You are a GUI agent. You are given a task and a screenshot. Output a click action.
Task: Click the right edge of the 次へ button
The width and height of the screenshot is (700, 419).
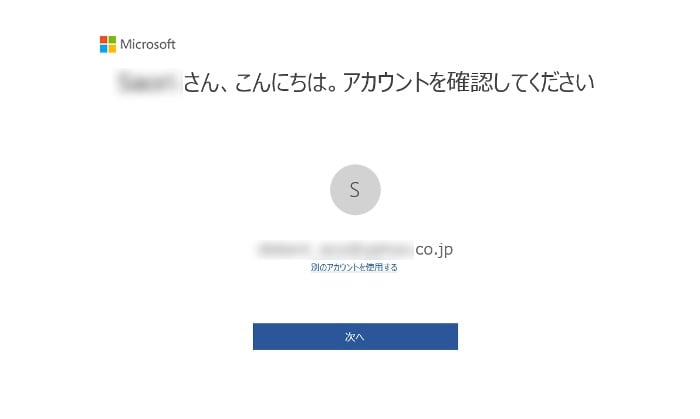point(451,337)
